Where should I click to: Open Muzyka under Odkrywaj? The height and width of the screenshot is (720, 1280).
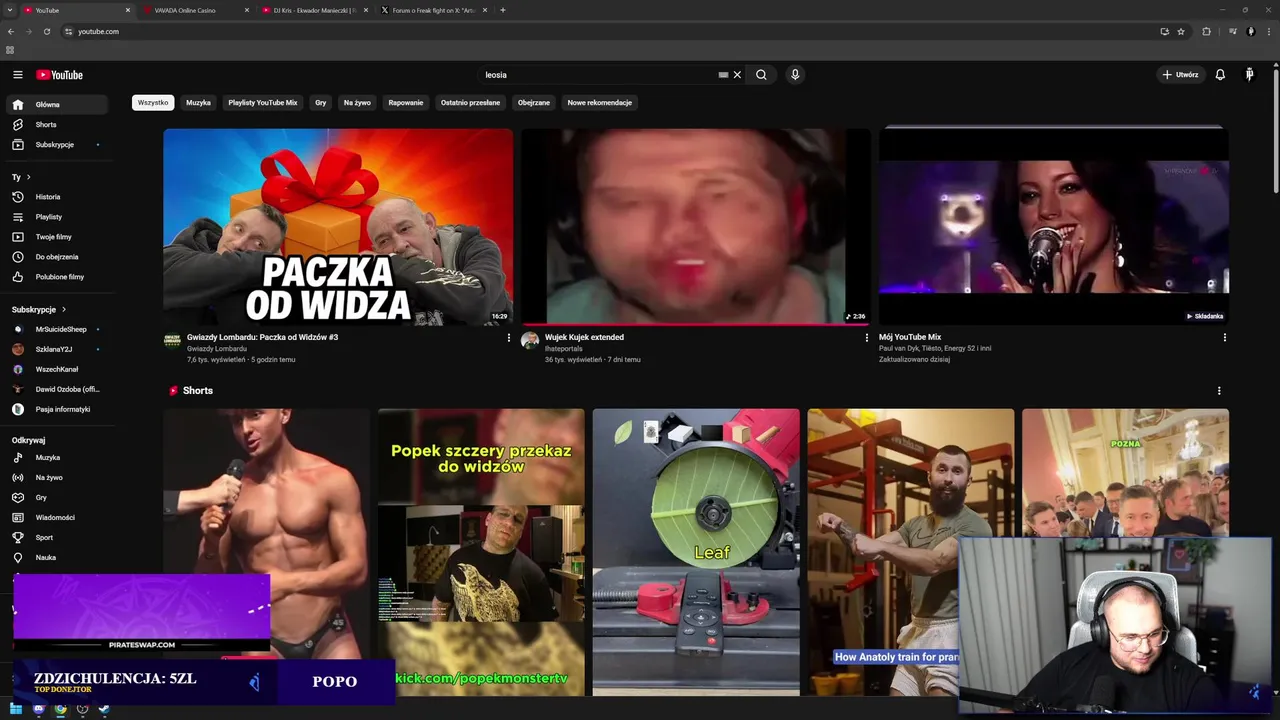pos(57,458)
